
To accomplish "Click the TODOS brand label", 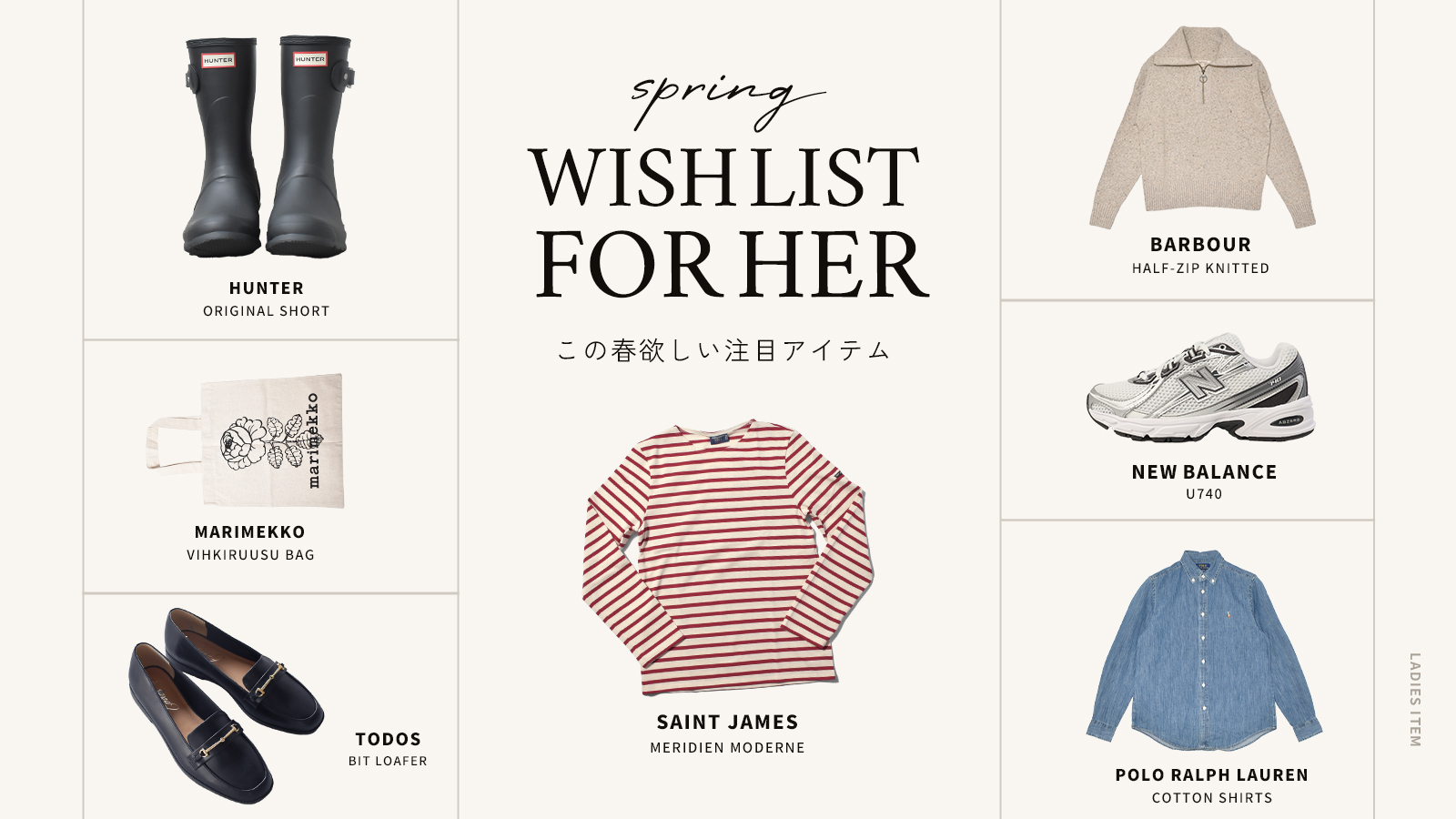I will [x=389, y=740].
